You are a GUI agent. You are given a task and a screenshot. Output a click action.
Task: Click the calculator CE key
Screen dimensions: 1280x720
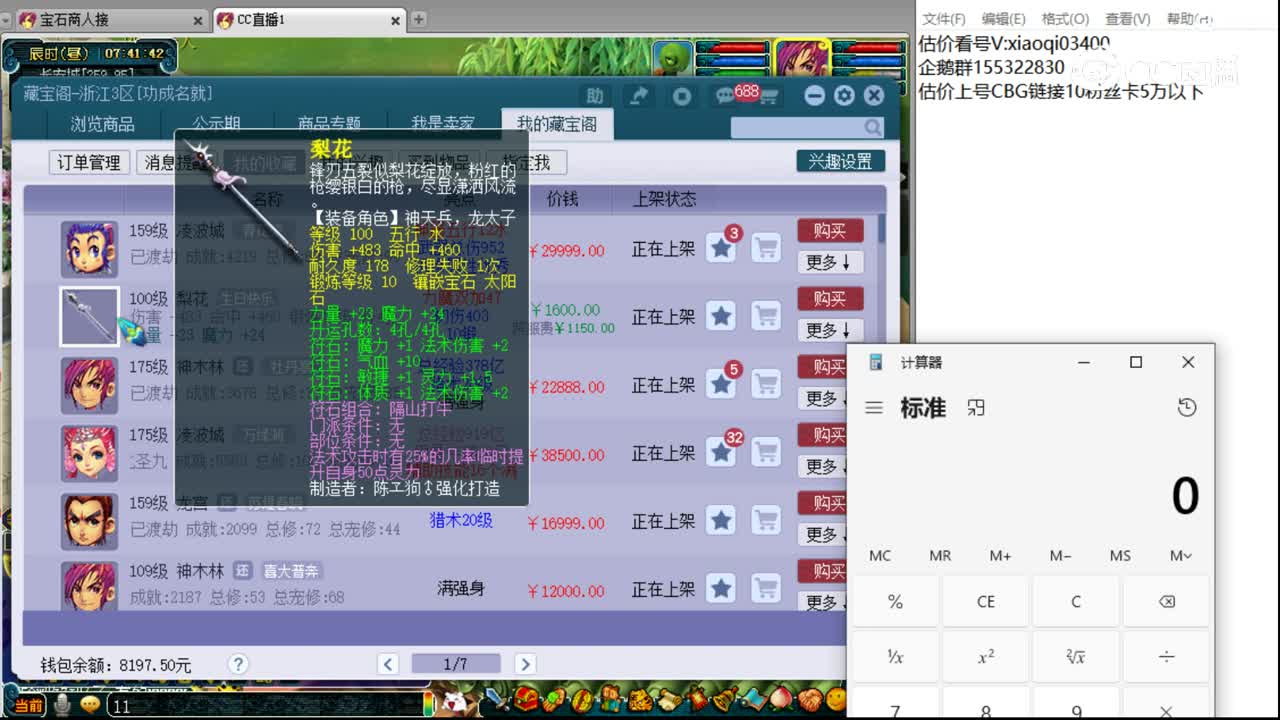pyautogui.click(x=985, y=602)
